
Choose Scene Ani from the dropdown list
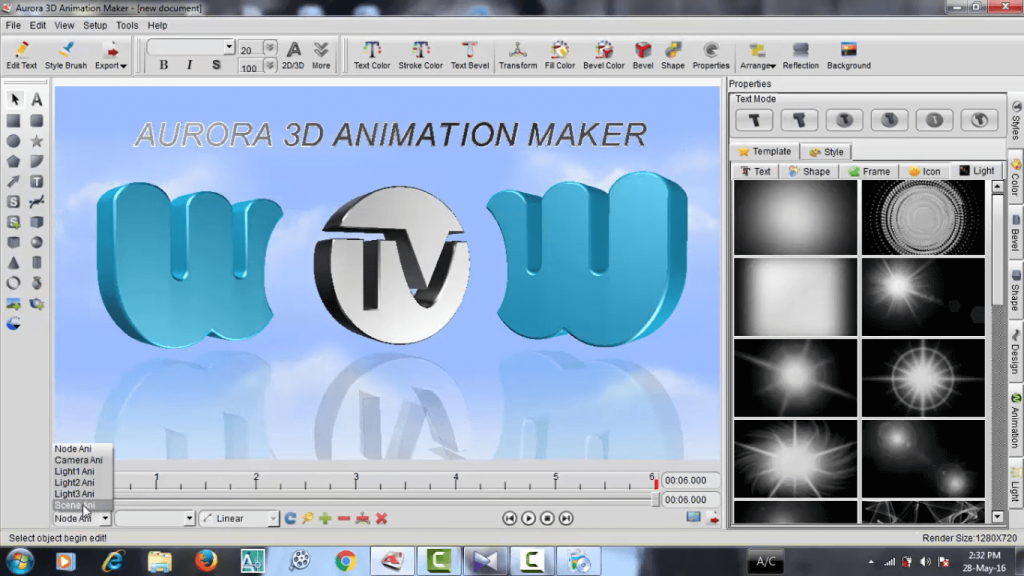pos(75,505)
